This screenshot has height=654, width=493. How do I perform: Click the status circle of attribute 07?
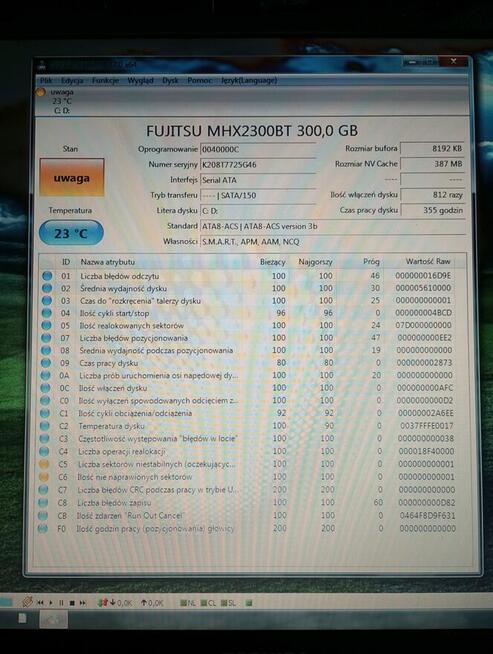click(x=46, y=338)
